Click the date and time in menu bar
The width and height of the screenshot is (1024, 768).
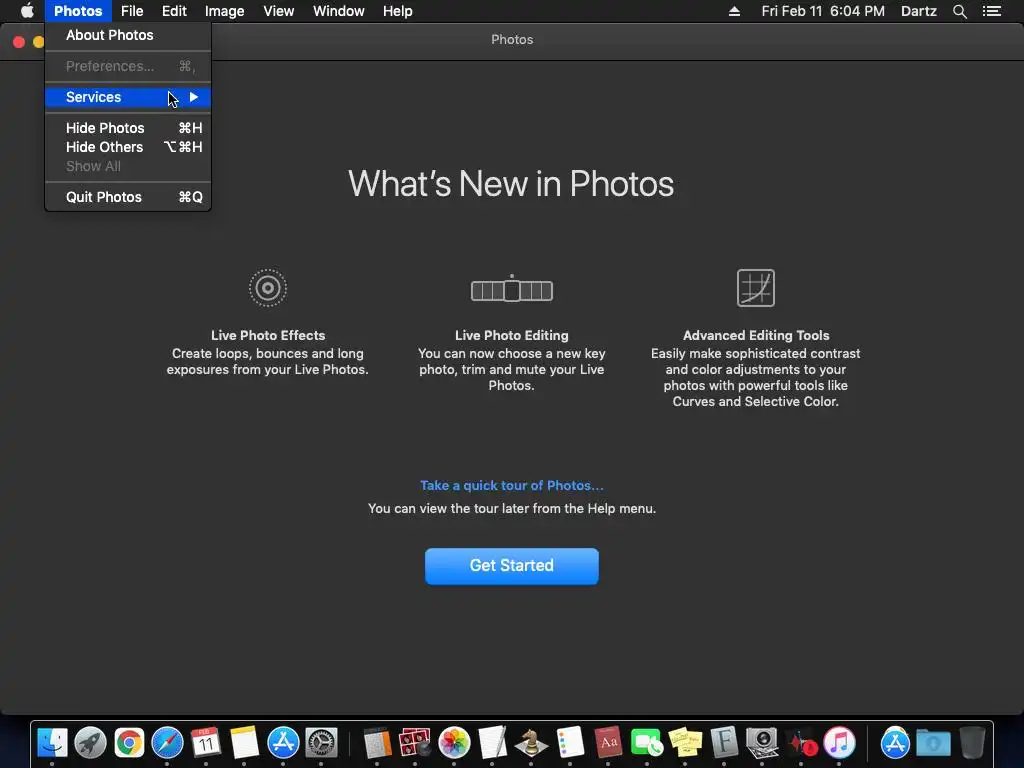823,11
